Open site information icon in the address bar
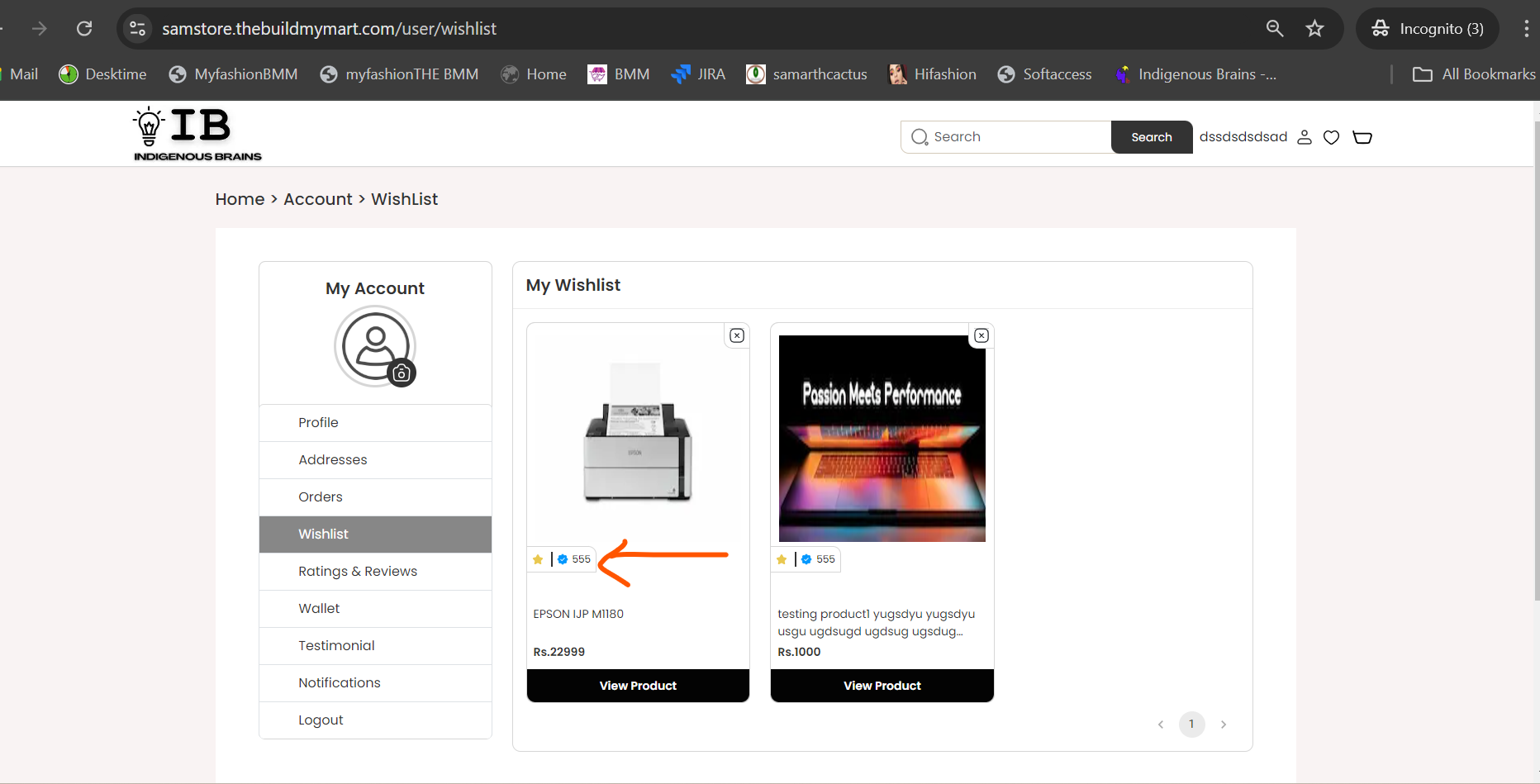 coord(138,29)
